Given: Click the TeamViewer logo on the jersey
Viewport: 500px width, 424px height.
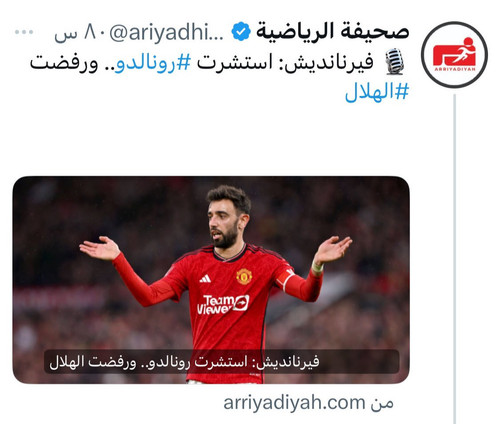Looking at the screenshot, I should (223, 304).
